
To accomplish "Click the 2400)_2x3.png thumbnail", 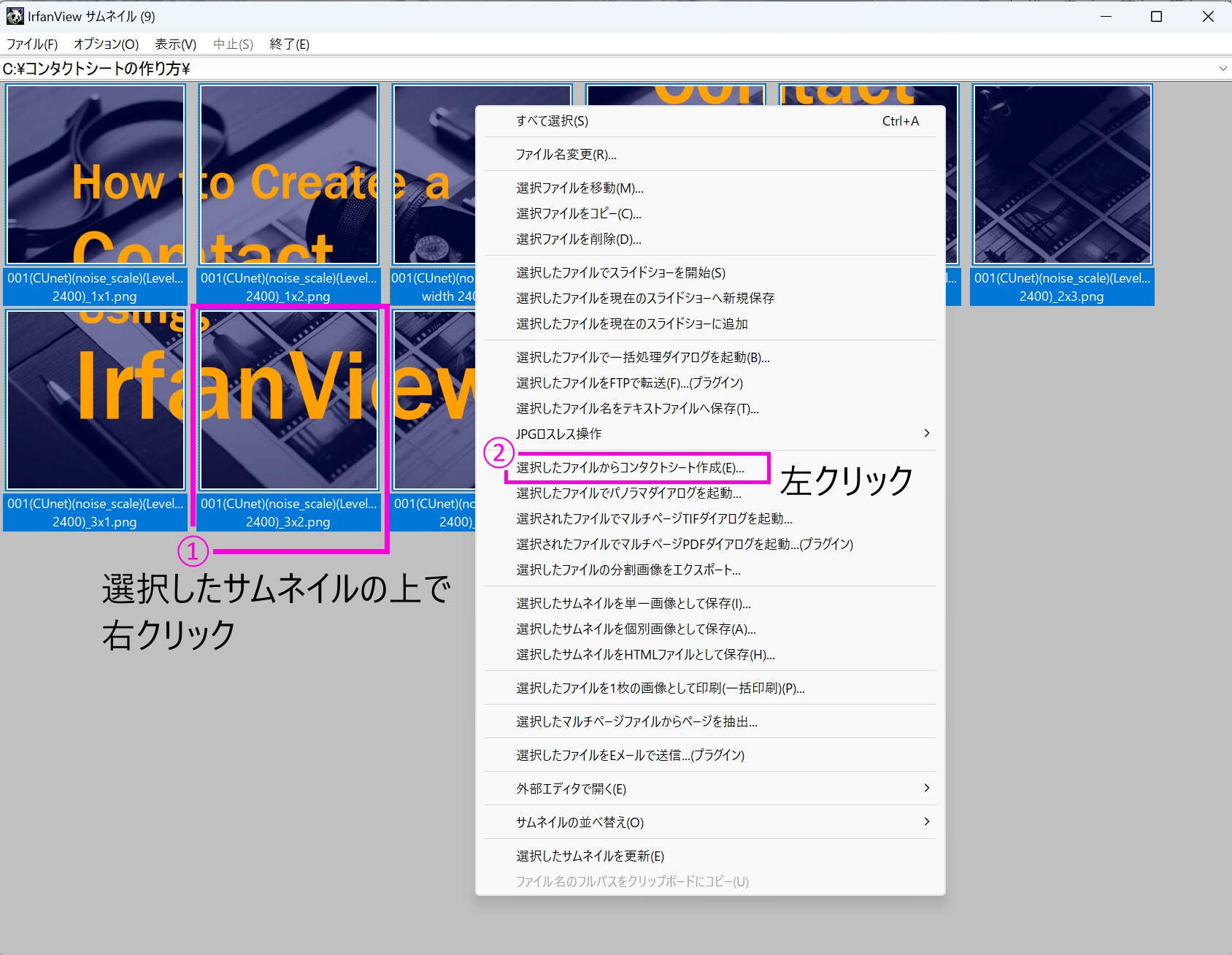I will [x=1062, y=174].
